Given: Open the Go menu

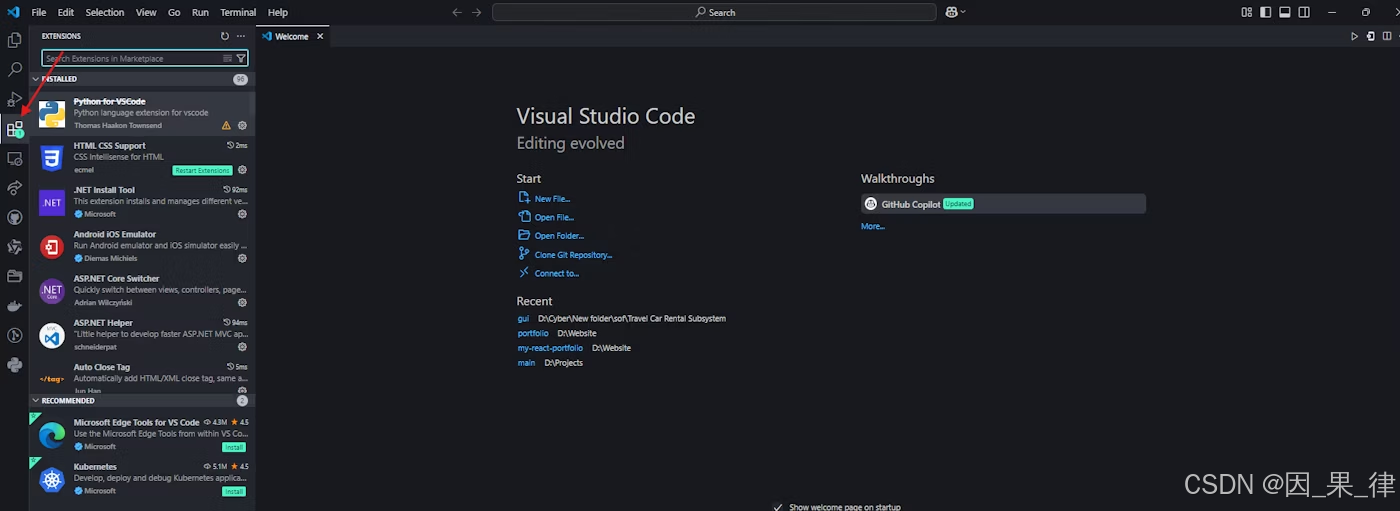Looking at the screenshot, I should point(174,12).
